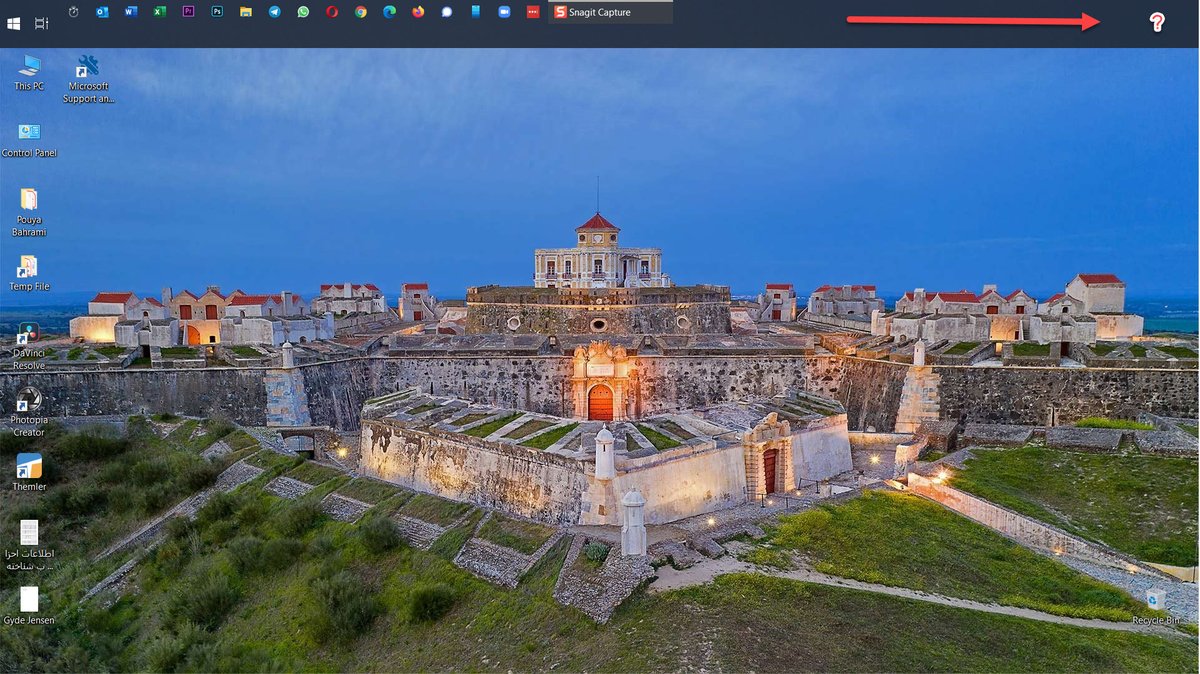Open the Recycle Bin
This screenshot has height=674, width=1200.
tap(1155, 600)
